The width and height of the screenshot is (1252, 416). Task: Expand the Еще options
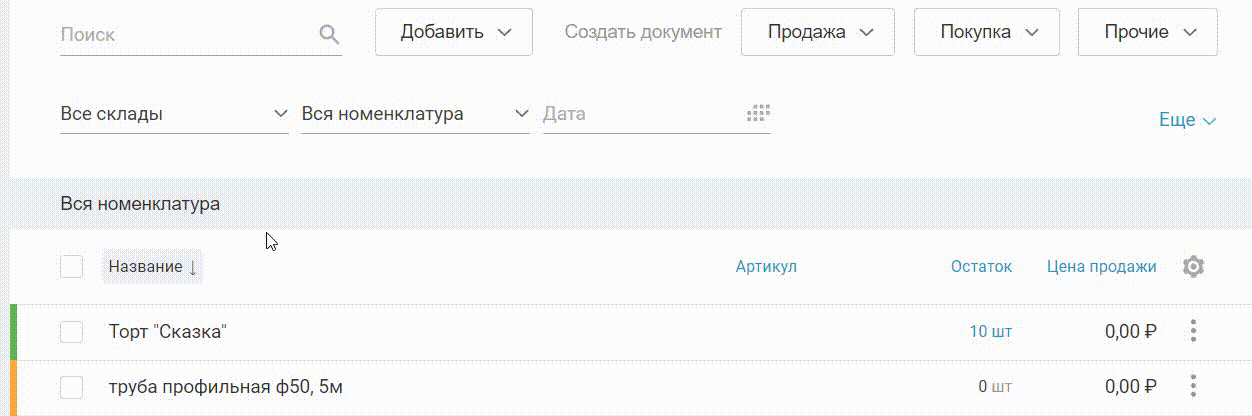1187,120
